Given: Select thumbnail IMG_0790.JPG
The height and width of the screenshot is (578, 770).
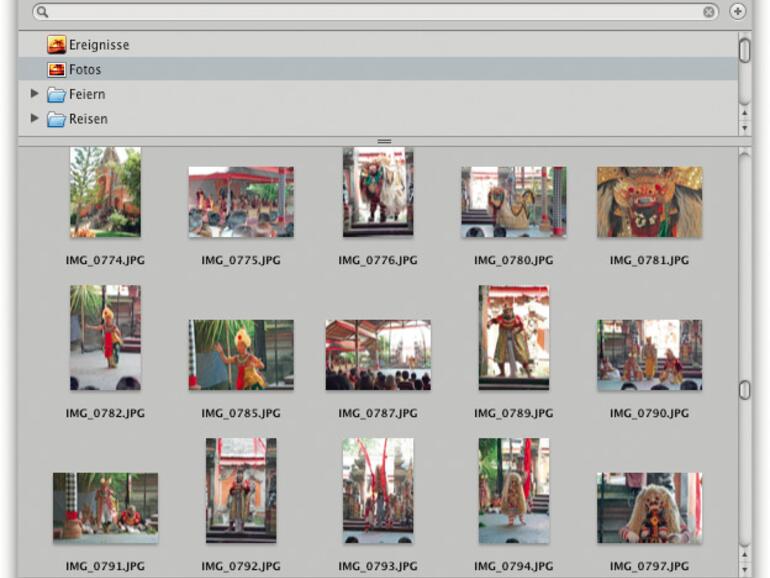Looking at the screenshot, I should tap(650, 355).
